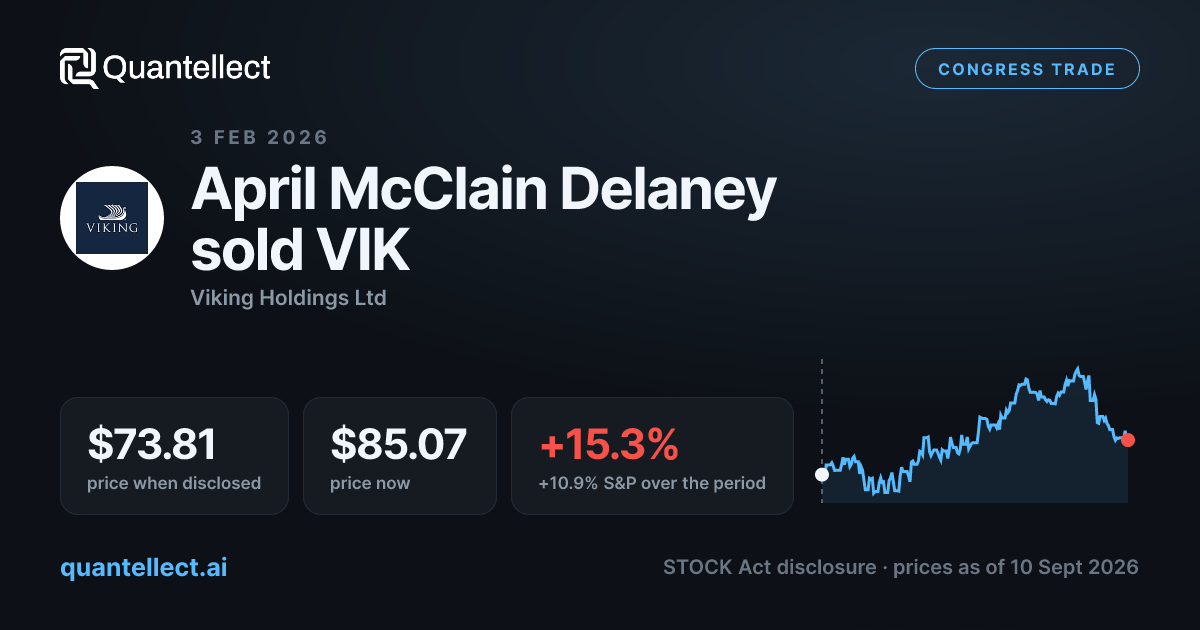Select the 3 FEB 2026 date label
This screenshot has height=630, width=1200.
(x=259, y=137)
